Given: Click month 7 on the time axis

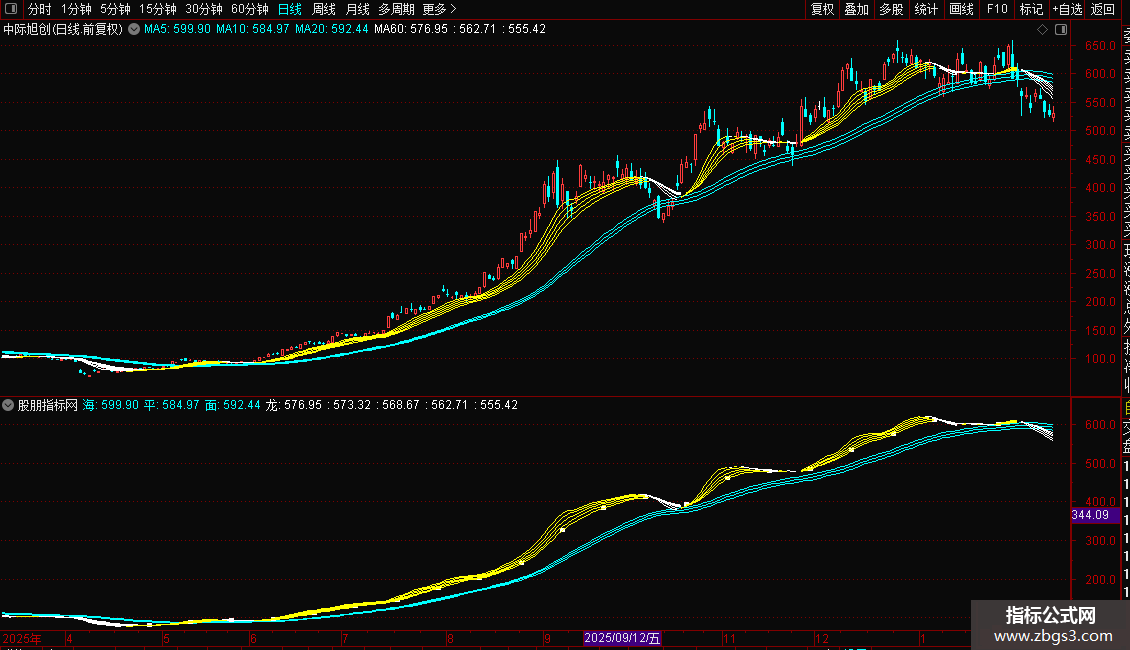Looking at the screenshot, I should 345,638.
